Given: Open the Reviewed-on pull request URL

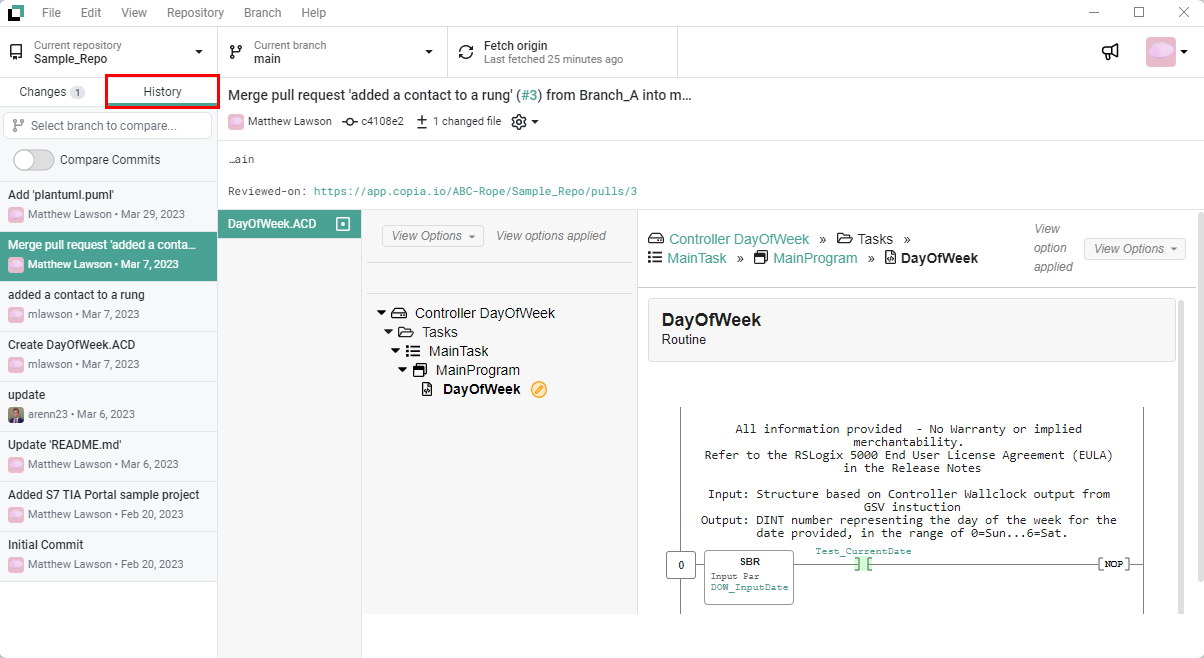Looking at the screenshot, I should [x=475, y=191].
